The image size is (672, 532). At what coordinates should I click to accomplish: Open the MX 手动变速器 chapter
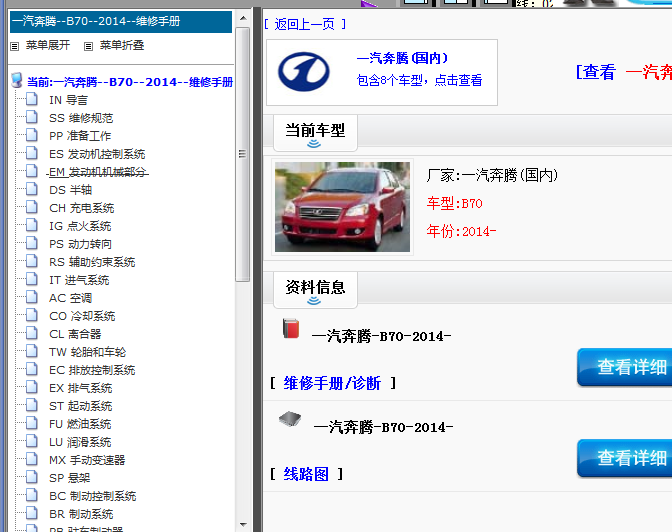[87, 460]
